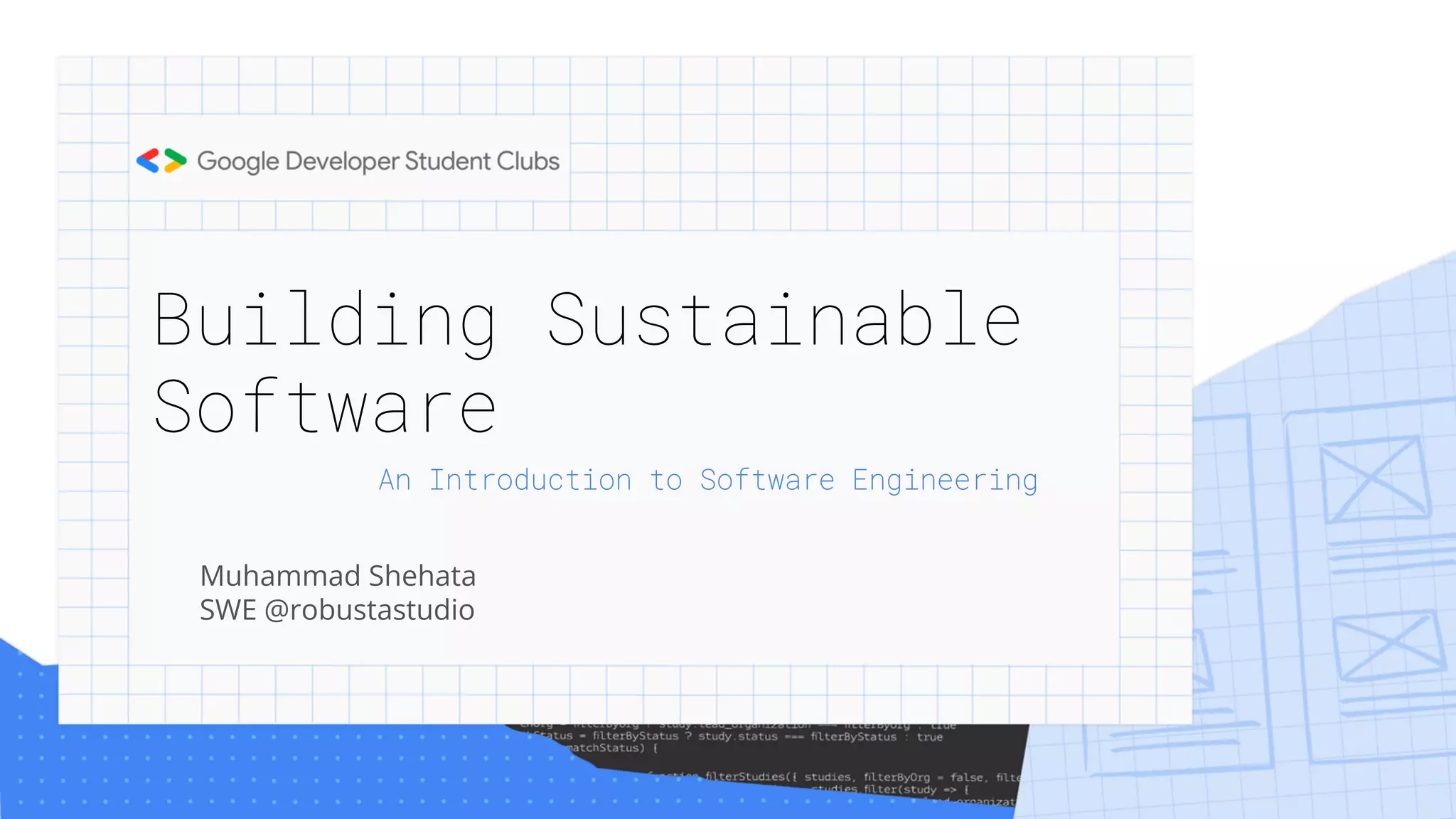Click the word Building in the title
Screen dimensions: 1456x819
[326, 321]
